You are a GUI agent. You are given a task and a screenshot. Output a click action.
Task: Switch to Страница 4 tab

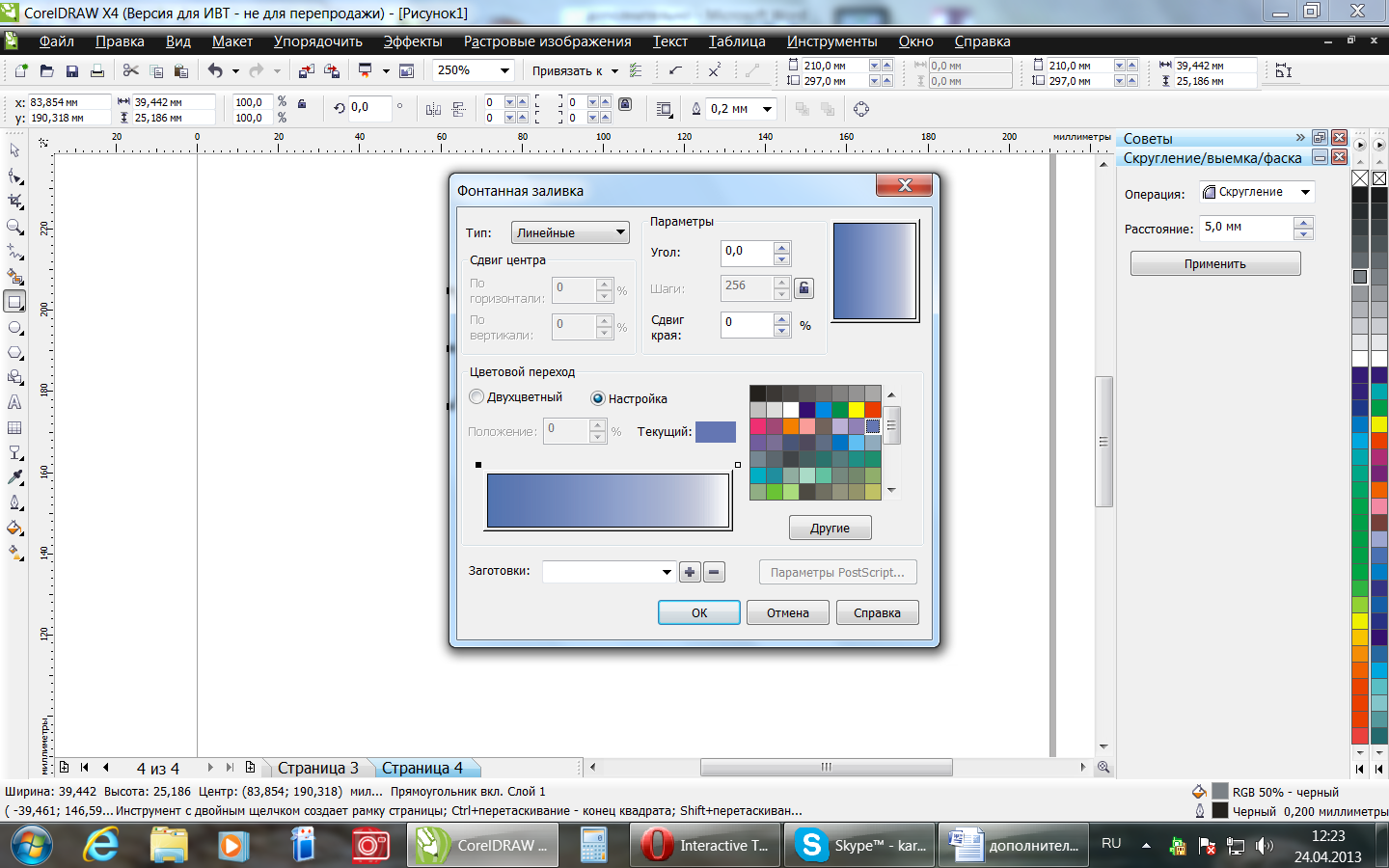tap(422, 768)
